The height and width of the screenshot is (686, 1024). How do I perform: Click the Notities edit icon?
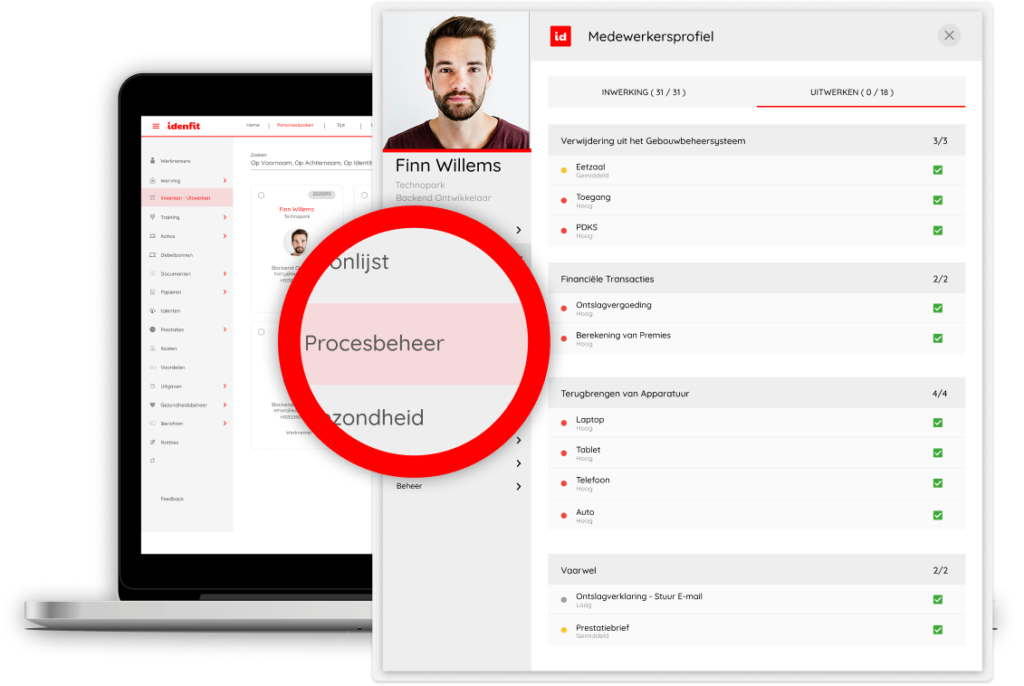pos(152,442)
